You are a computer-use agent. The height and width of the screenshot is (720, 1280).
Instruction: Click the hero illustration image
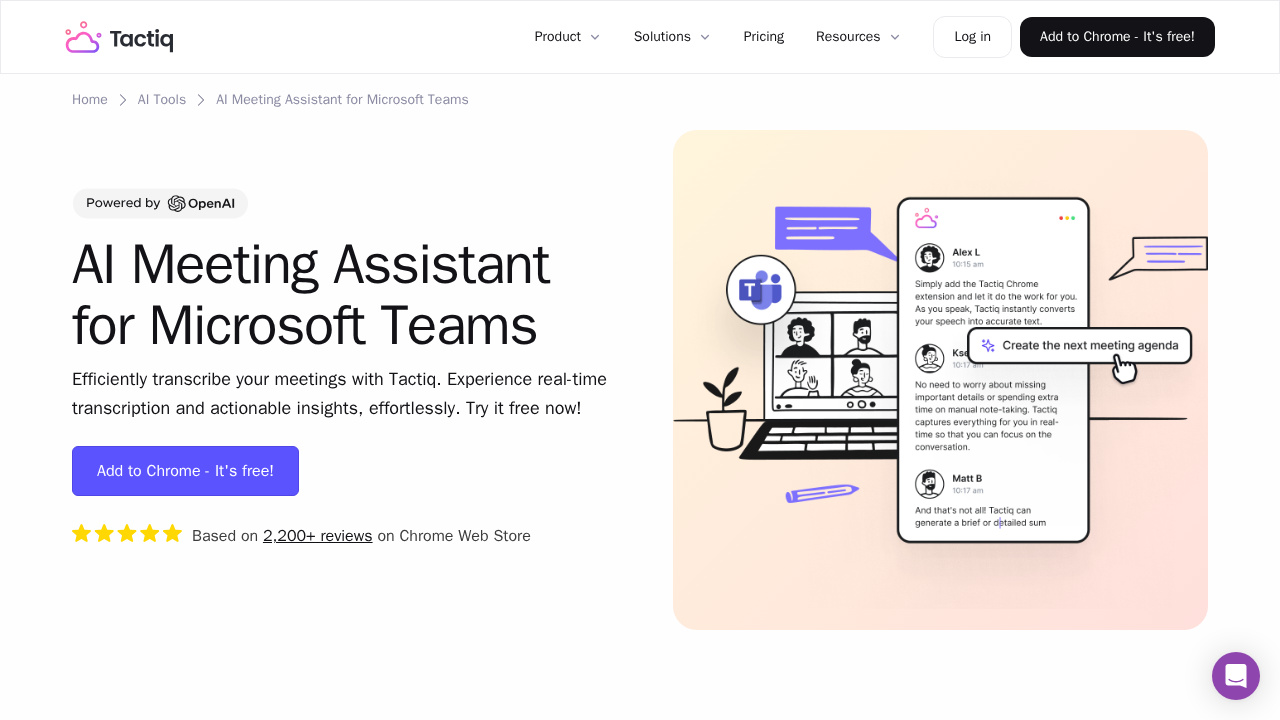940,380
